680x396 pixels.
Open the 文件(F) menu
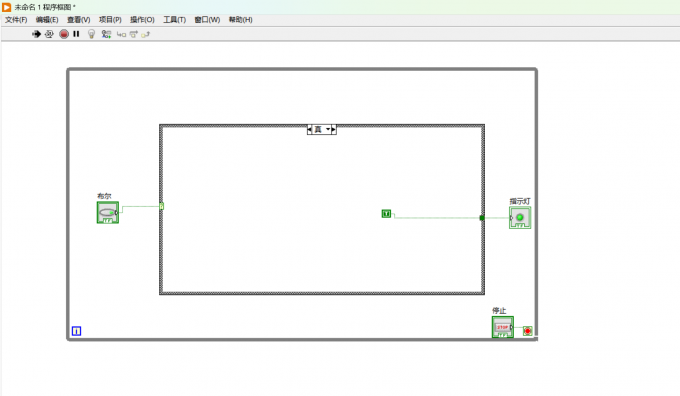click(x=16, y=20)
